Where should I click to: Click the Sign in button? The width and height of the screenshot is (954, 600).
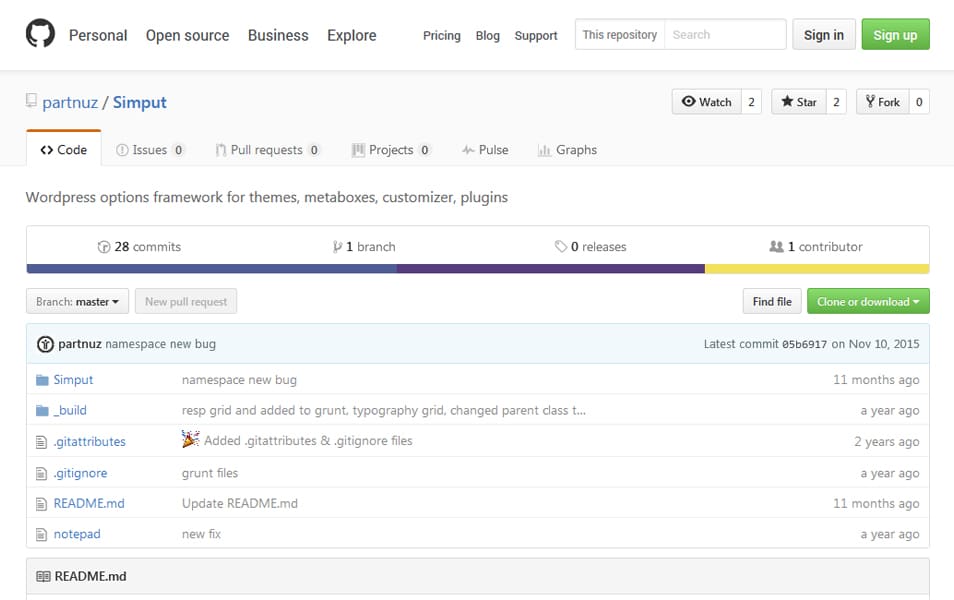[824, 35]
